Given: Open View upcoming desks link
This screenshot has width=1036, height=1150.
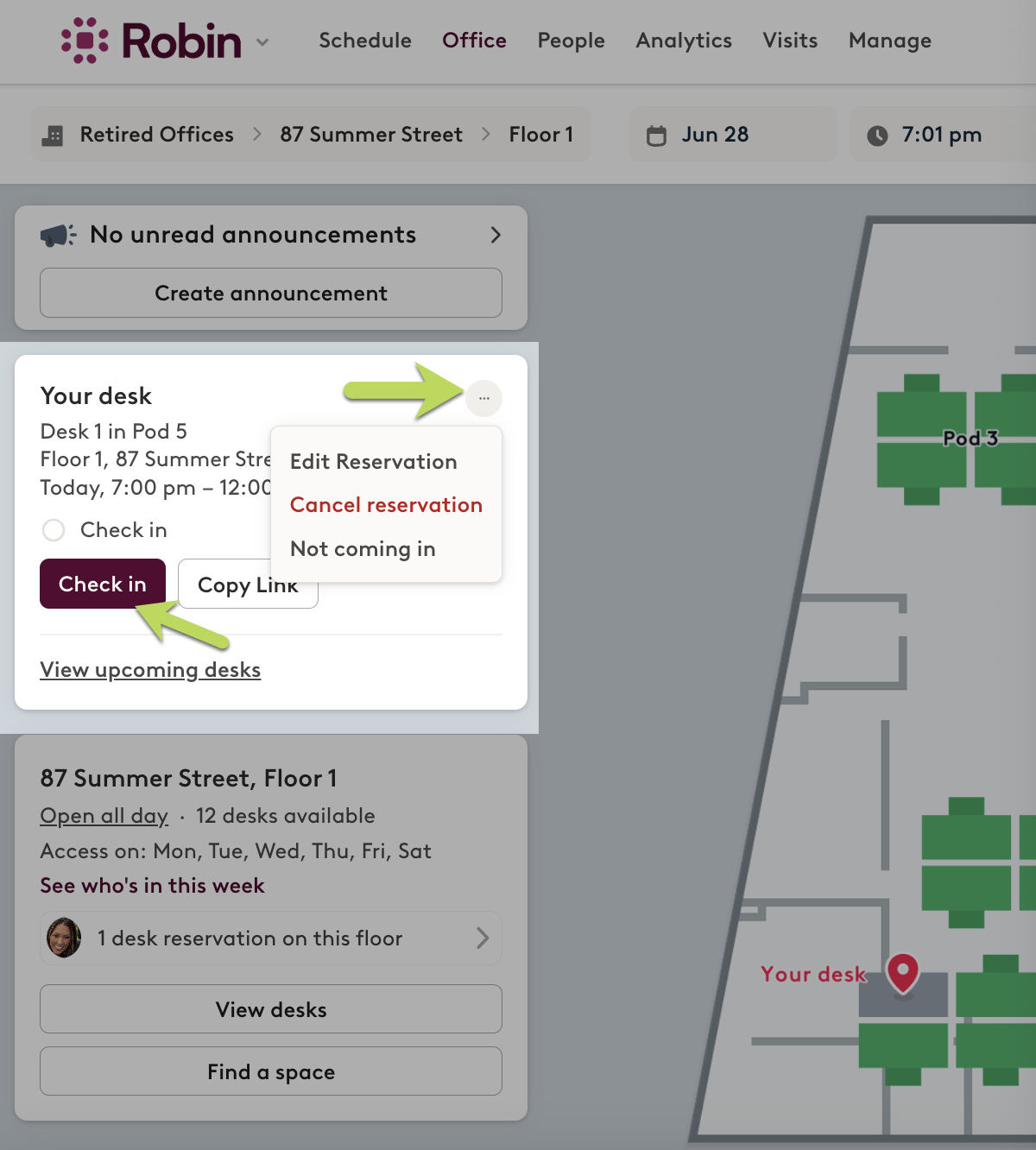Looking at the screenshot, I should pyautogui.click(x=150, y=670).
